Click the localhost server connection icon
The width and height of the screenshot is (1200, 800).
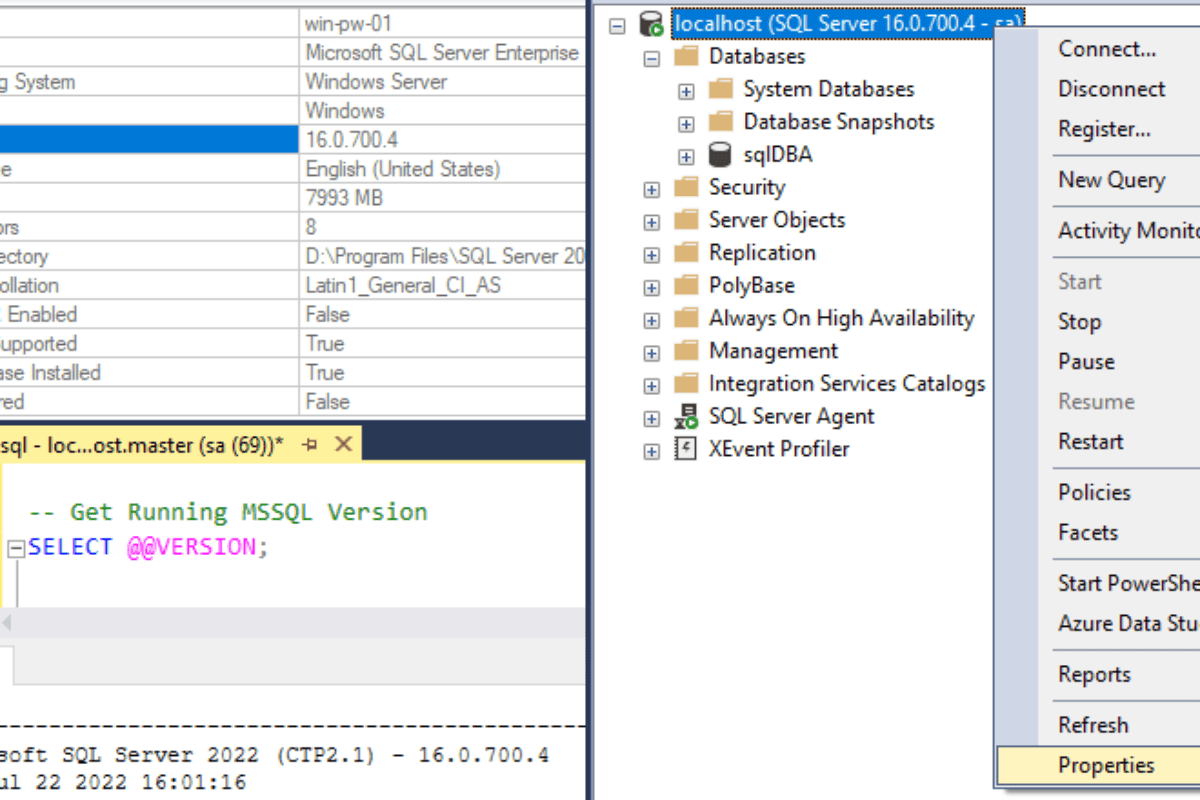650,22
